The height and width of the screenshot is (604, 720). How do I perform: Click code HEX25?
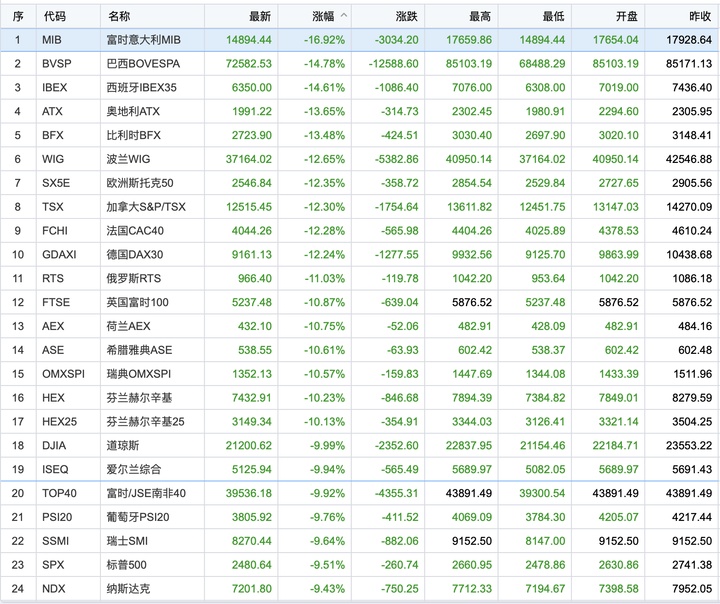[59, 422]
